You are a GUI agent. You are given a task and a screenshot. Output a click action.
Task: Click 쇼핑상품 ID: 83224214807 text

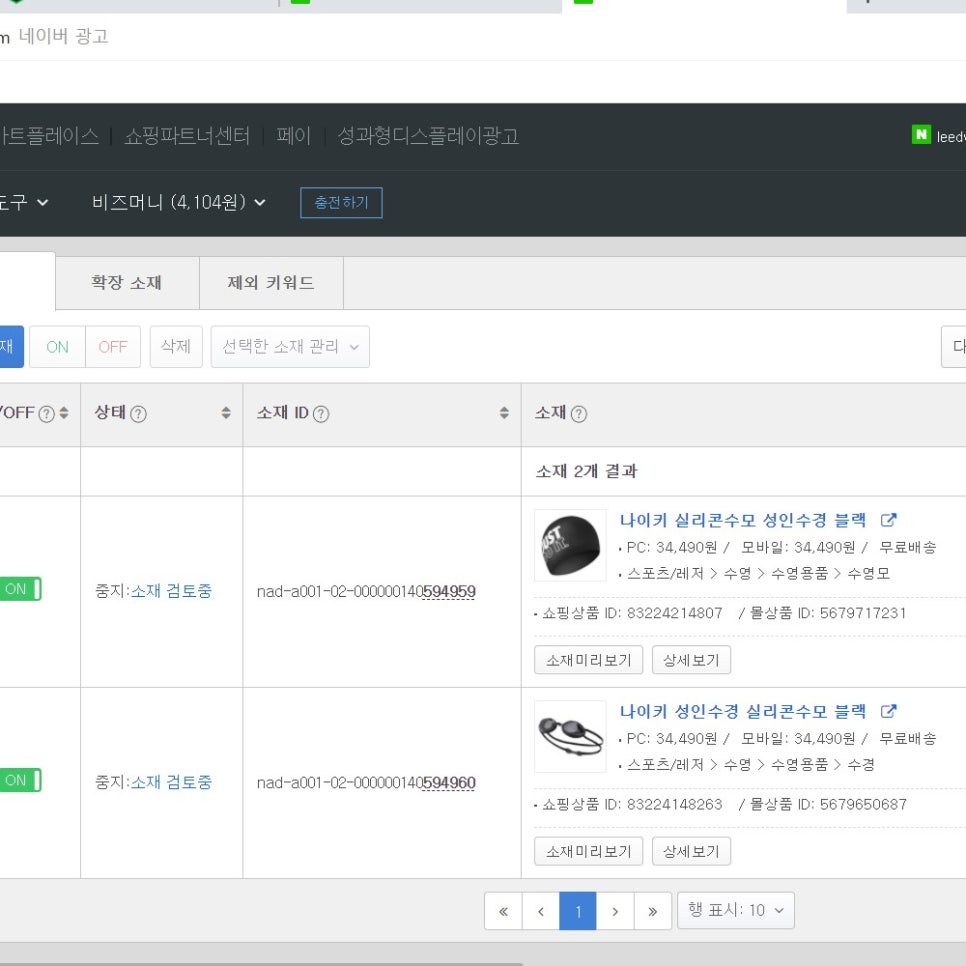tap(631, 613)
